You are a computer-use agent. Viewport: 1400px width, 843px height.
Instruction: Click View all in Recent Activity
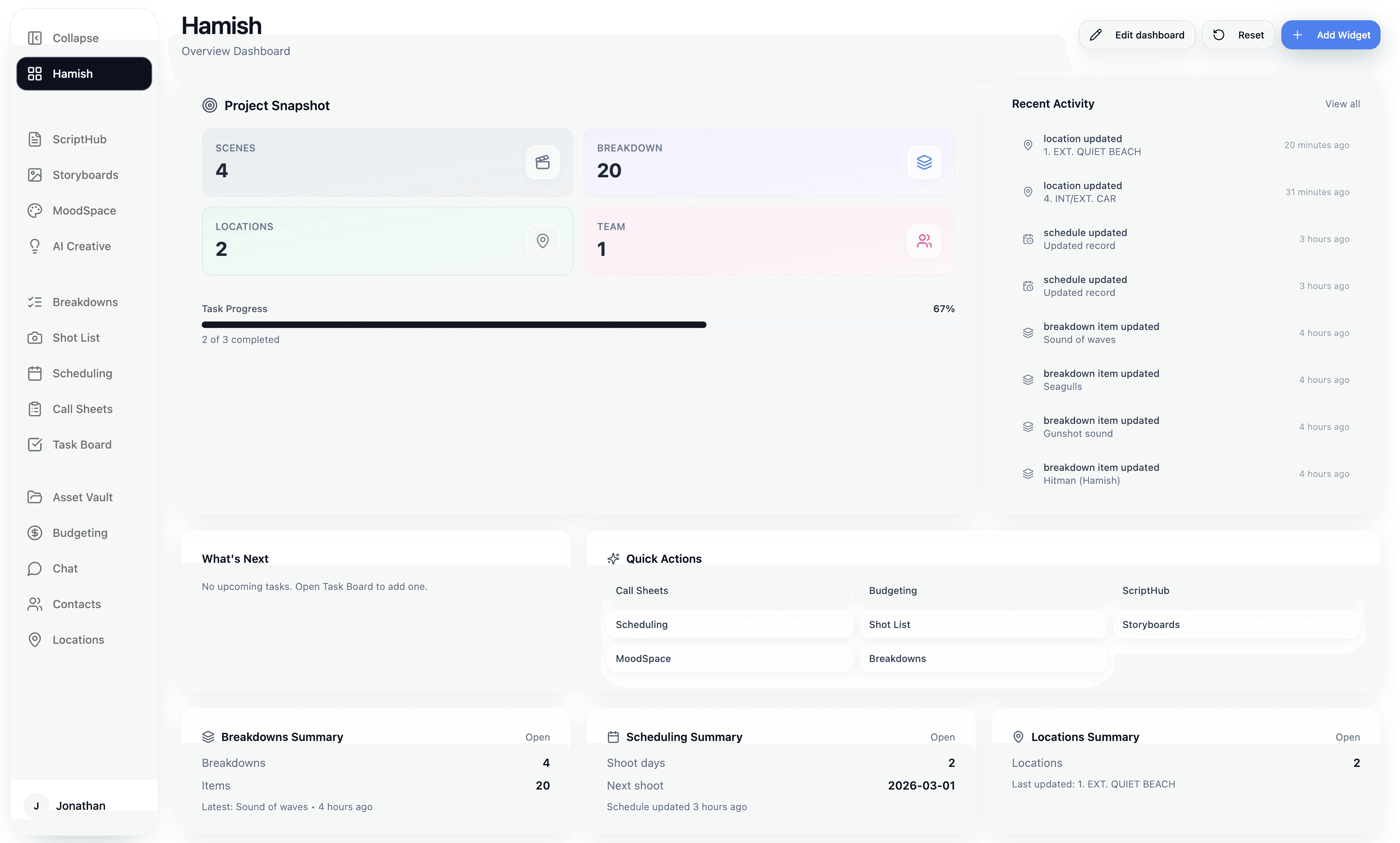1342,104
